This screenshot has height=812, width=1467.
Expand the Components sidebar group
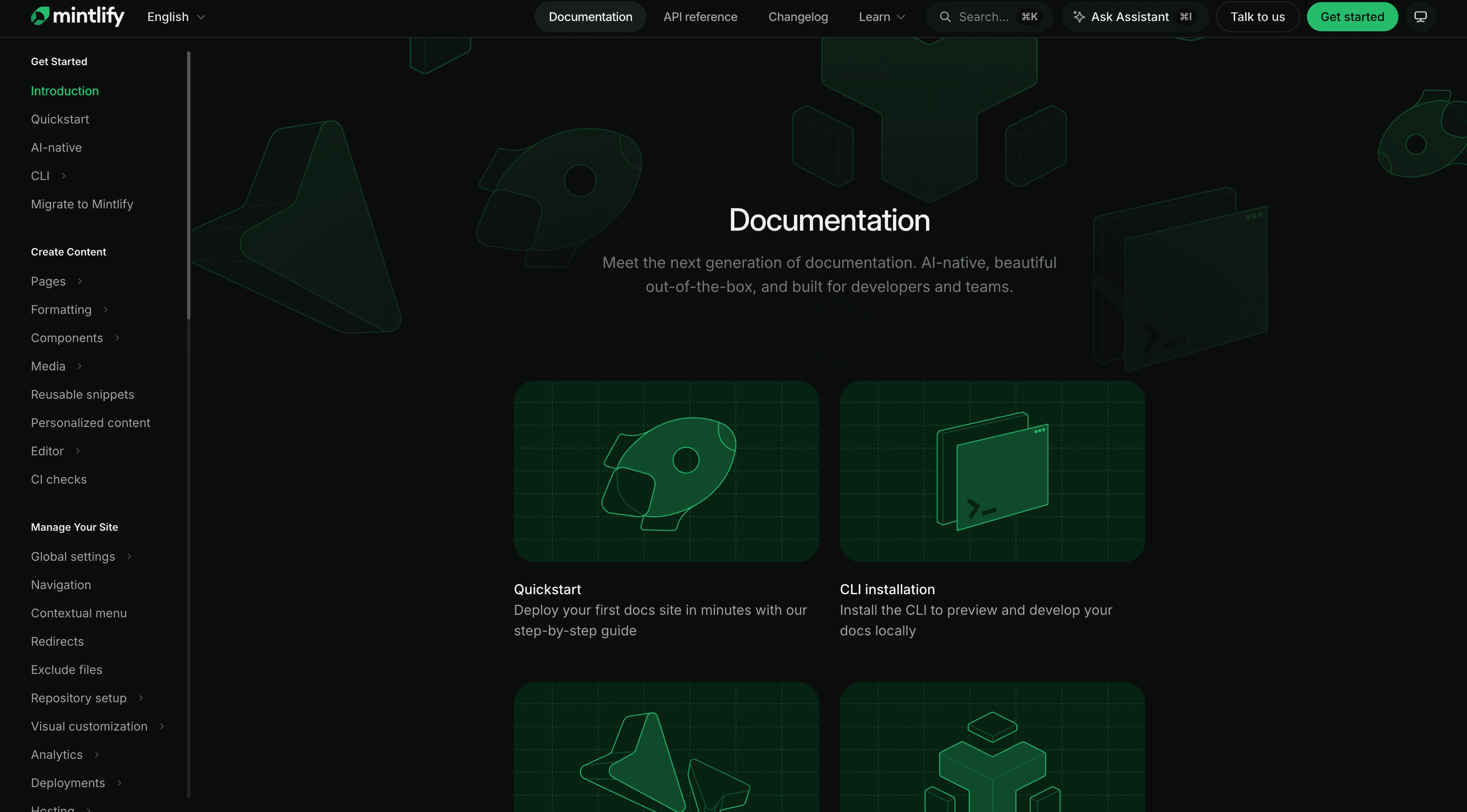point(75,338)
